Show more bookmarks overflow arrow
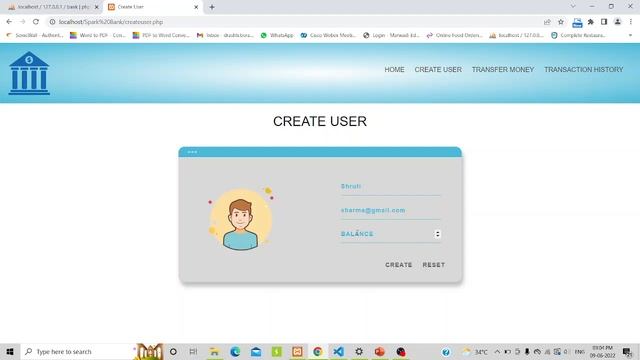This screenshot has width=640, height=360. click(x=630, y=36)
